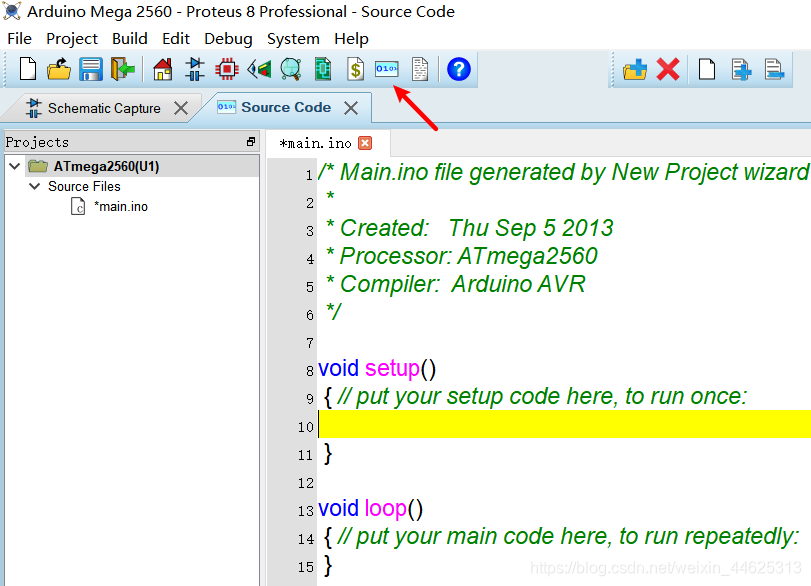Click the 'Created: Thu Sep 5 2013' comment line
Viewport: 811px width, 586px height.
point(470,228)
